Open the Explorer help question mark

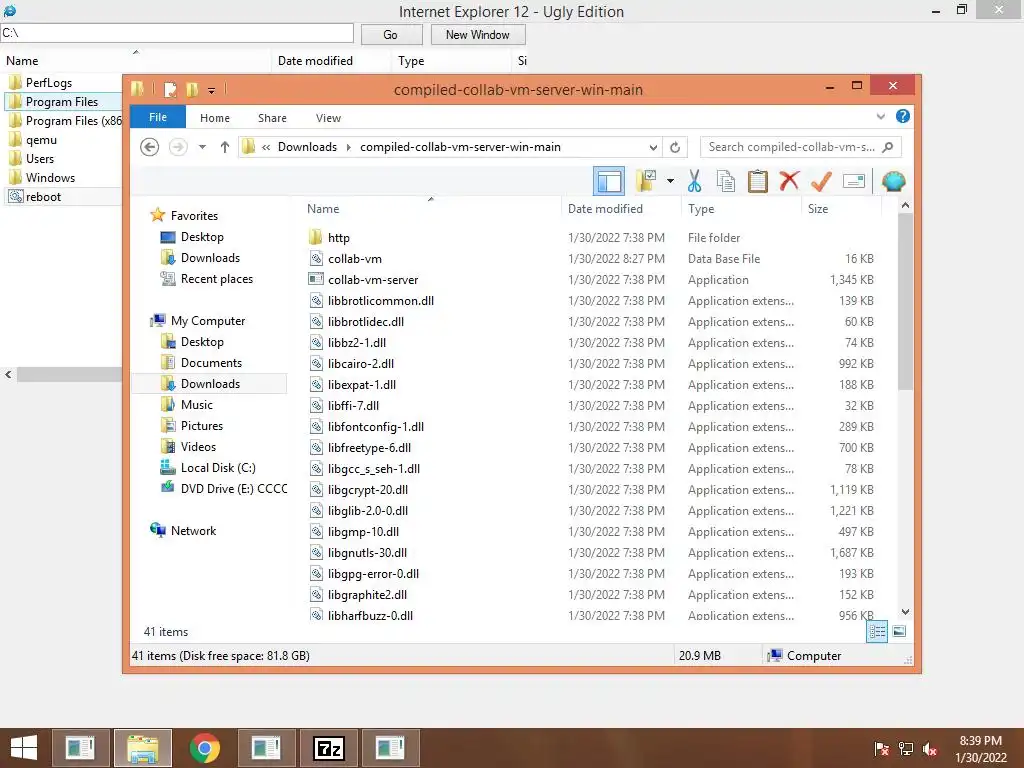point(903,116)
